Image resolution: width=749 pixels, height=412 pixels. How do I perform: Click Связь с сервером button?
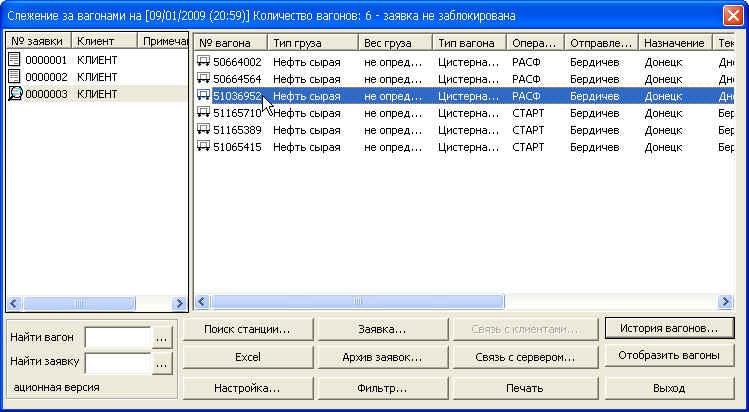point(525,357)
